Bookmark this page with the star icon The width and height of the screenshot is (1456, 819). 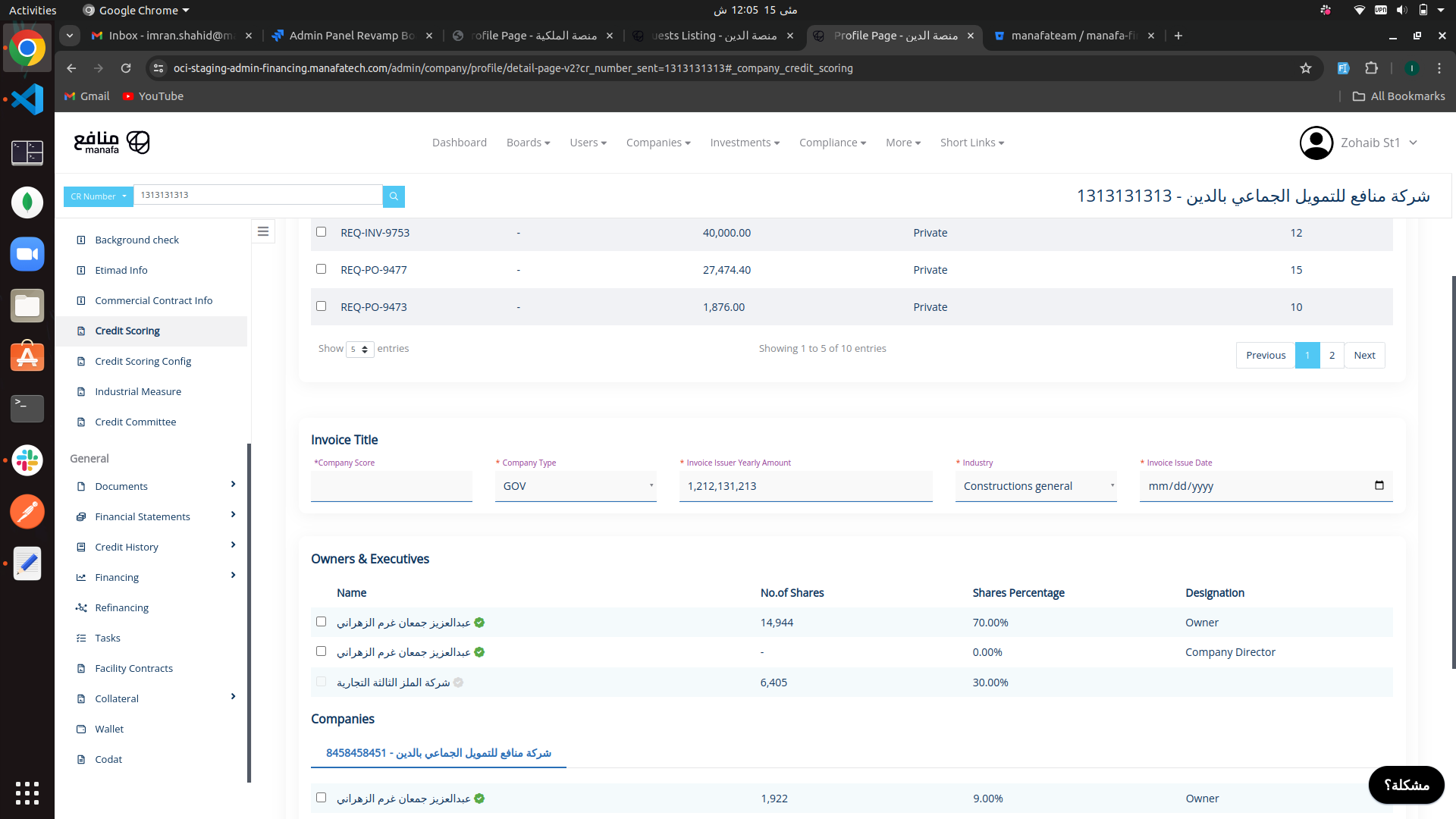tap(1305, 68)
